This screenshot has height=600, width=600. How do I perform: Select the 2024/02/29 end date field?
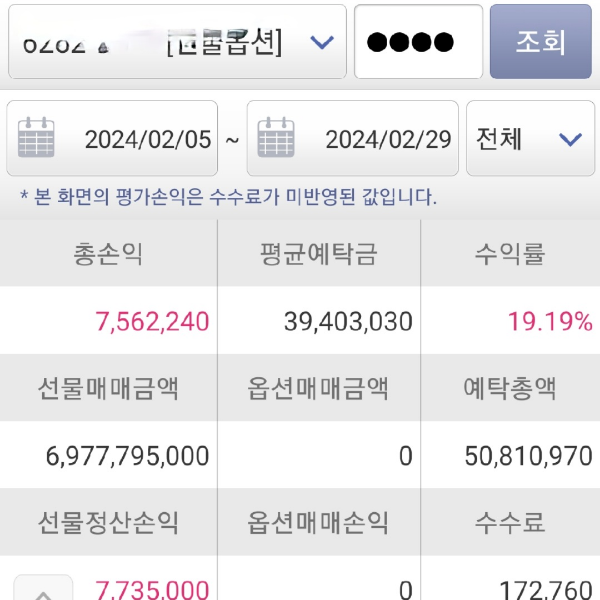(388, 139)
